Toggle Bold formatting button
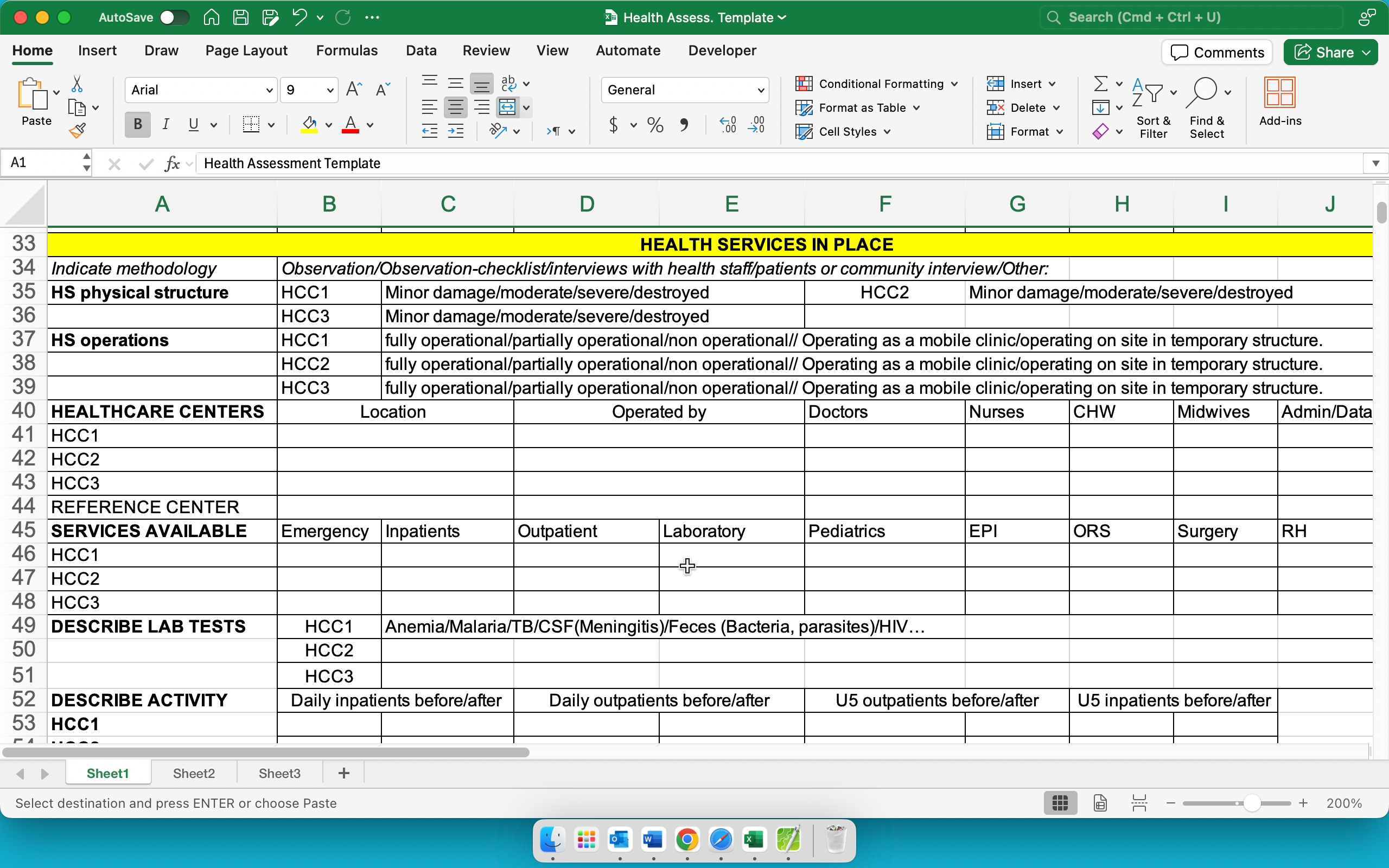Viewport: 1389px width, 868px height. 138,125
